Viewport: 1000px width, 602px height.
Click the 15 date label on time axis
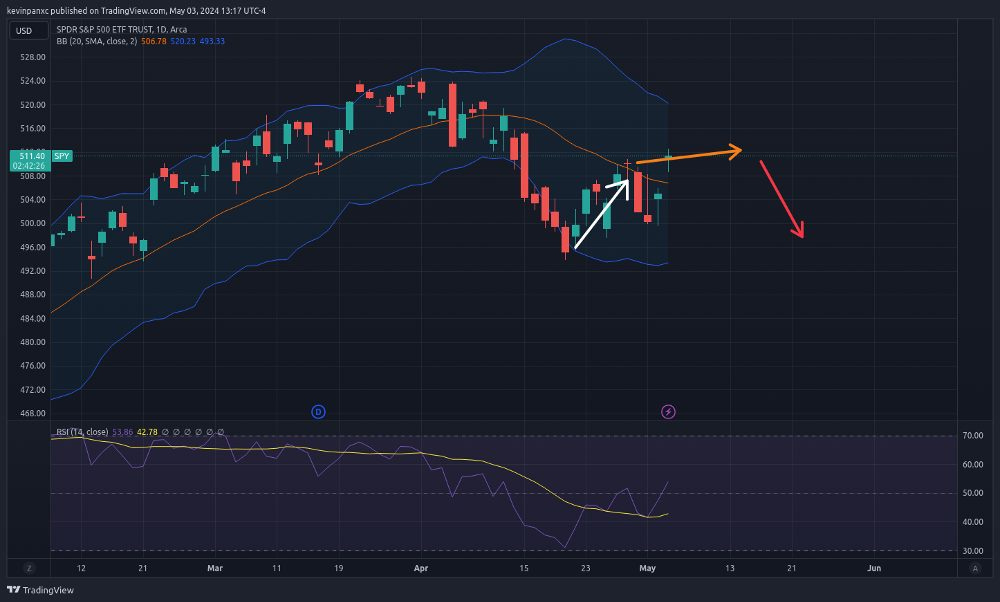click(524, 568)
